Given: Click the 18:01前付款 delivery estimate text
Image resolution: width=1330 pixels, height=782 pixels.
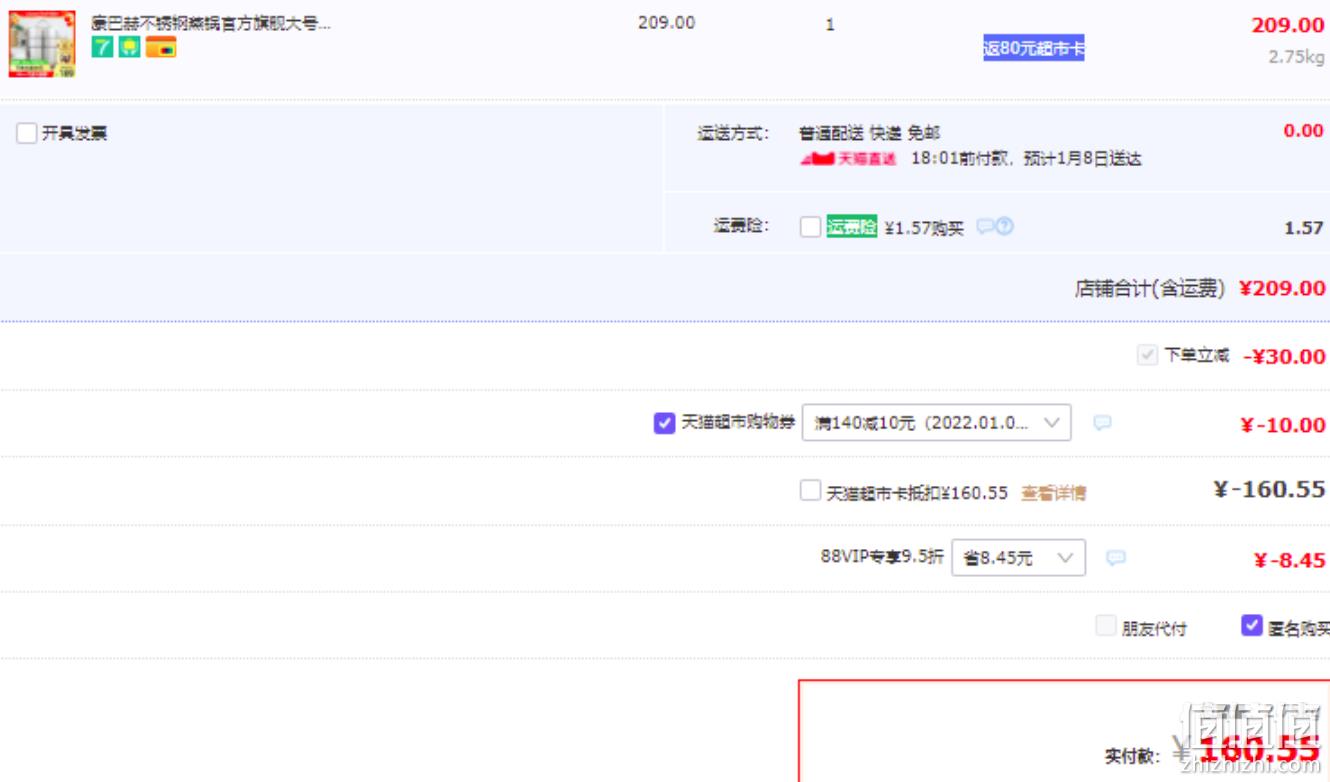Looking at the screenshot, I should [x=1026, y=159].
